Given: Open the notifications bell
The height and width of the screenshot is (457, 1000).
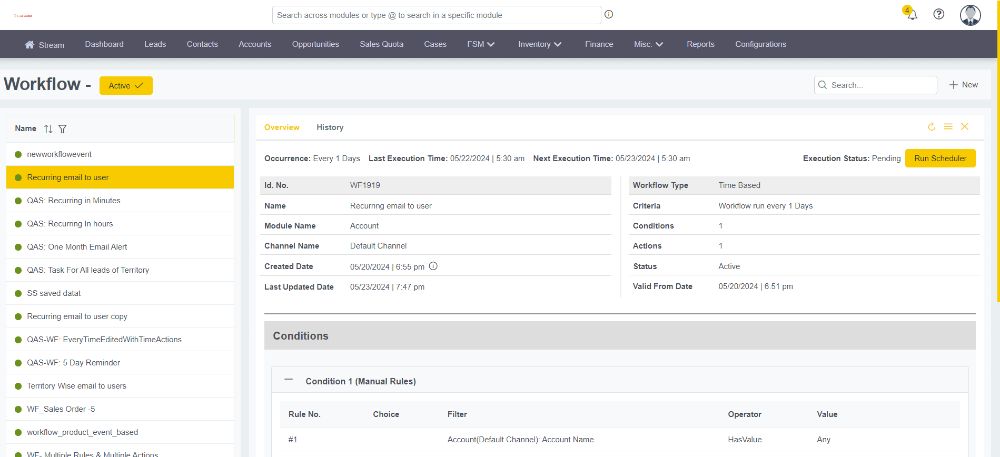Looking at the screenshot, I should pyautogui.click(x=911, y=15).
